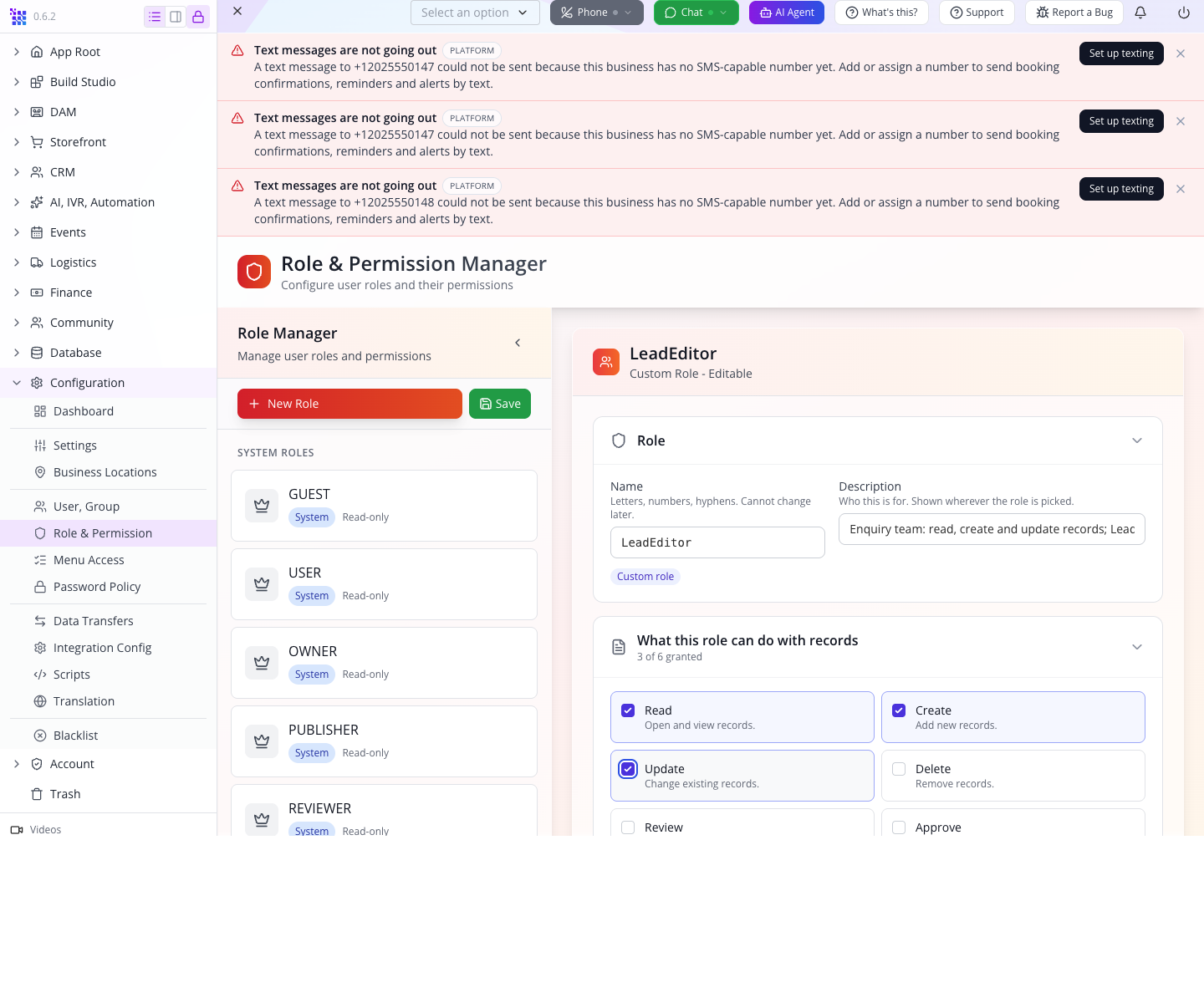
Task: Enable the Delete permission checkbox
Action: tap(899, 769)
